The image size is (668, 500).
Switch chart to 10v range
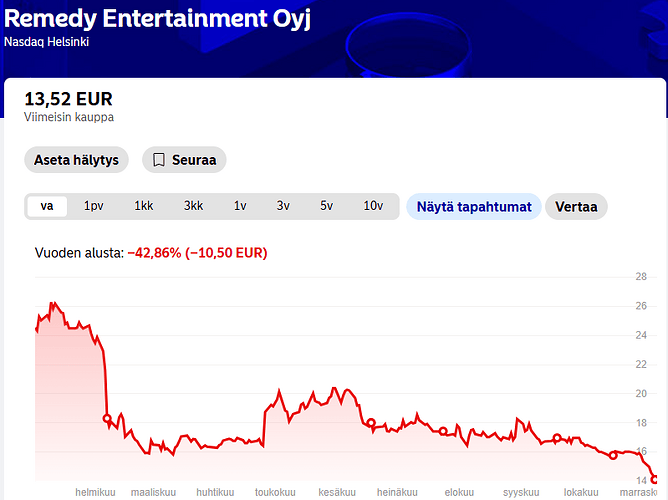coord(373,206)
